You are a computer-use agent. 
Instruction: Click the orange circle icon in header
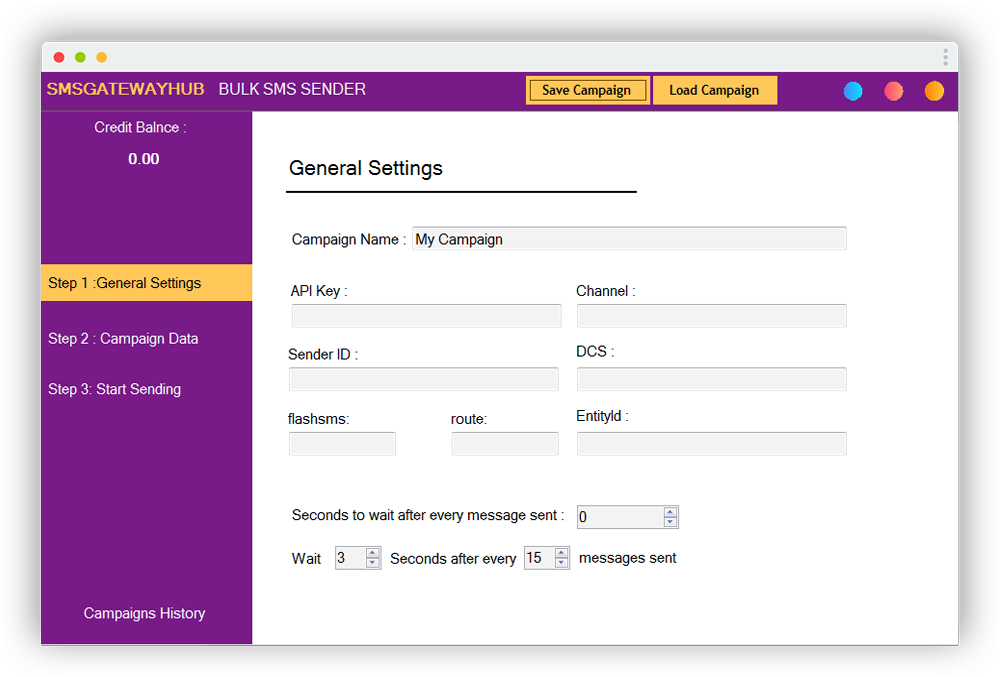click(934, 91)
